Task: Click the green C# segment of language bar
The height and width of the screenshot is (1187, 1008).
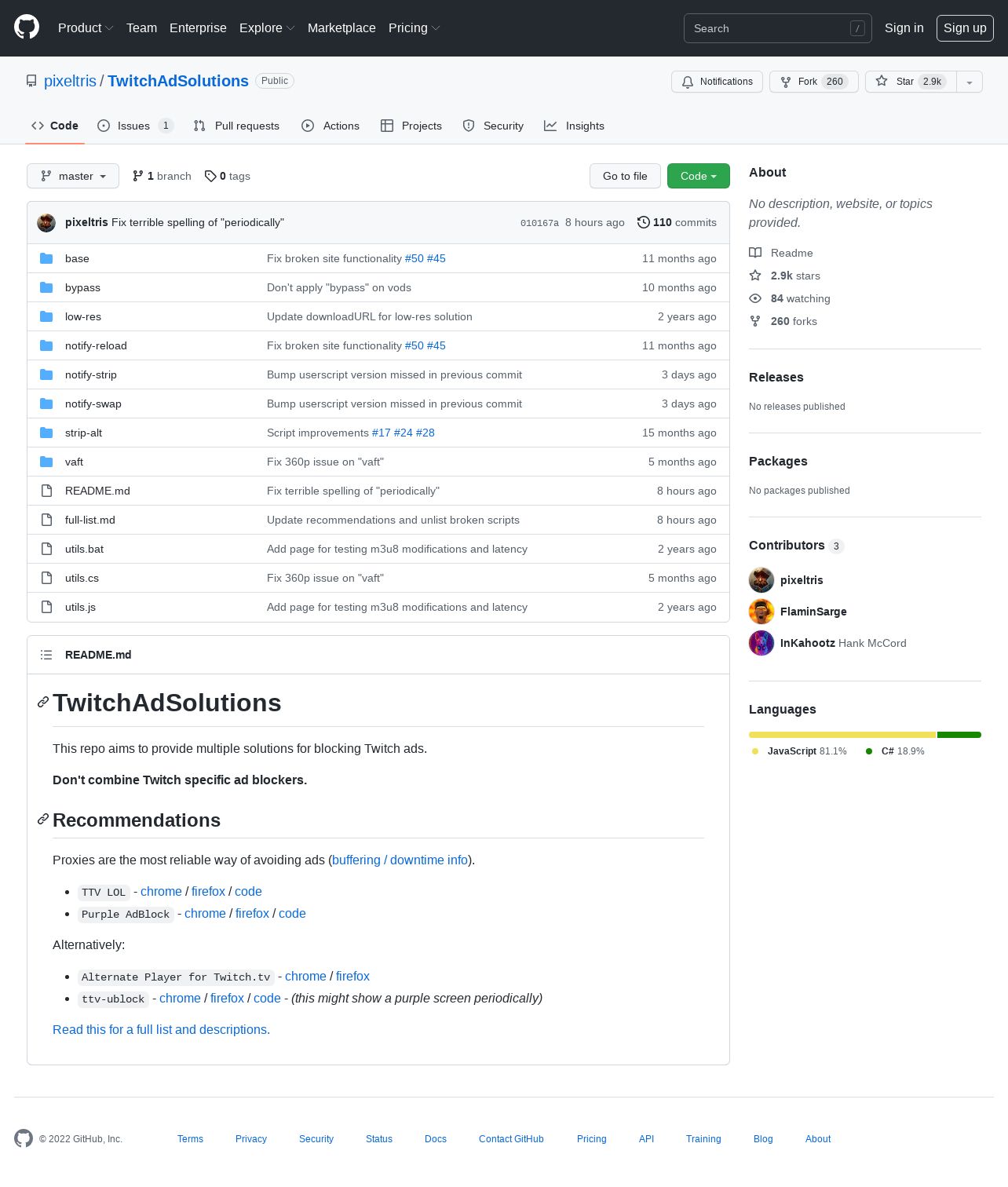Action: [959, 735]
